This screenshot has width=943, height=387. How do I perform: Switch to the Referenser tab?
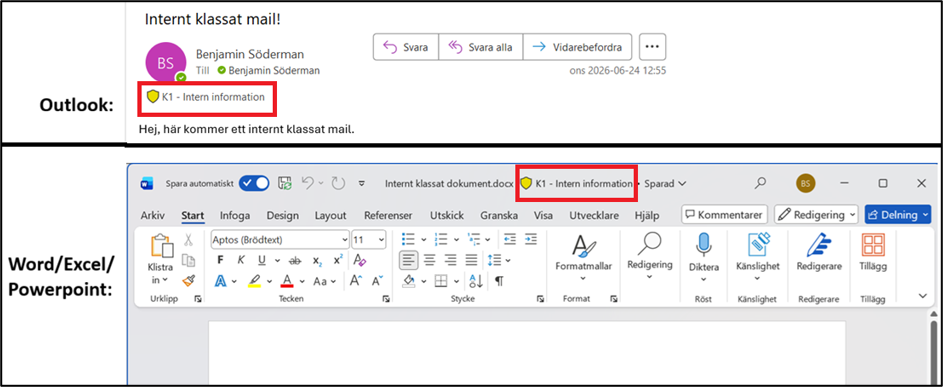pos(388,215)
